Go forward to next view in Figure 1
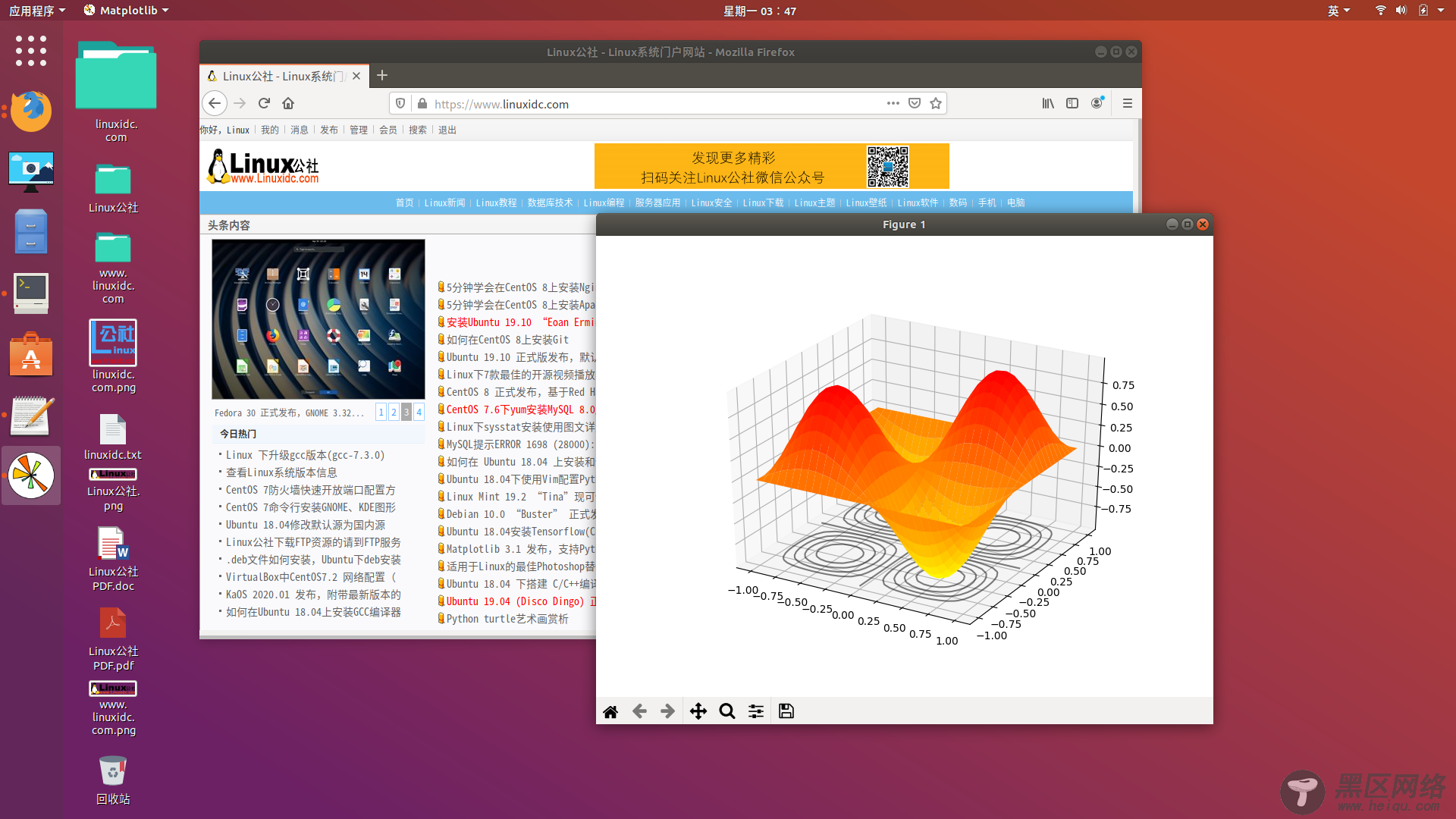 tap(667, 711)
